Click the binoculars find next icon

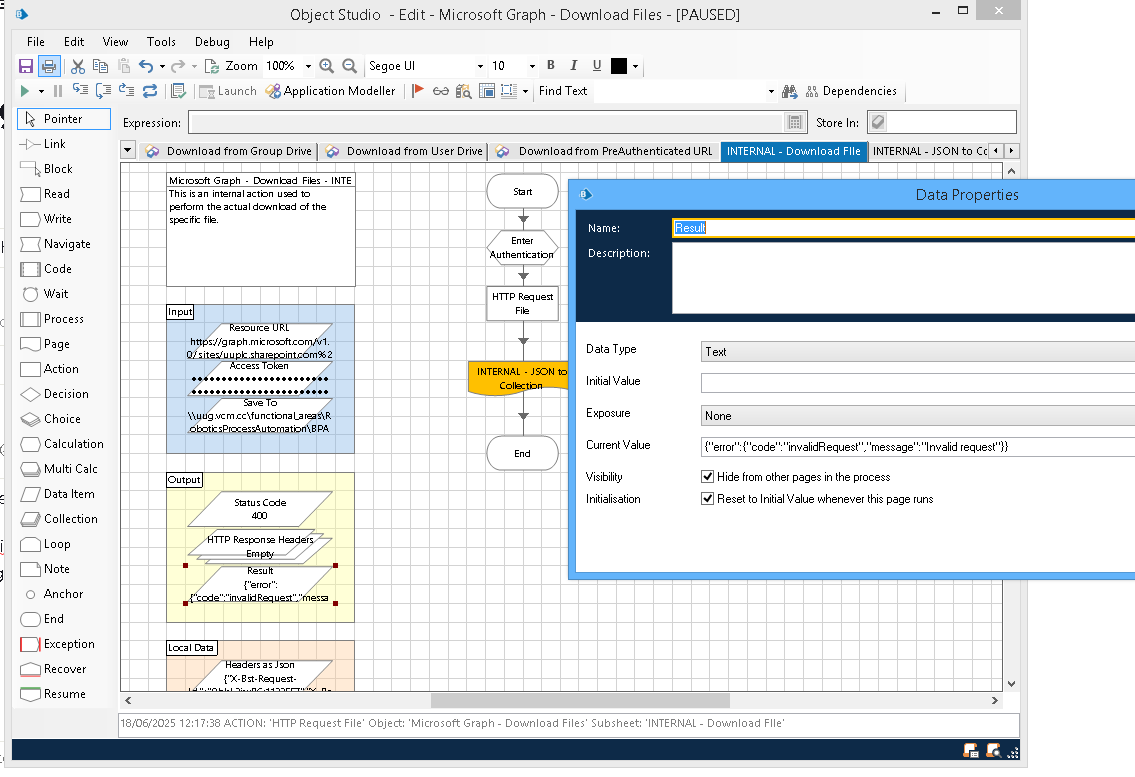tap(789, 91)
